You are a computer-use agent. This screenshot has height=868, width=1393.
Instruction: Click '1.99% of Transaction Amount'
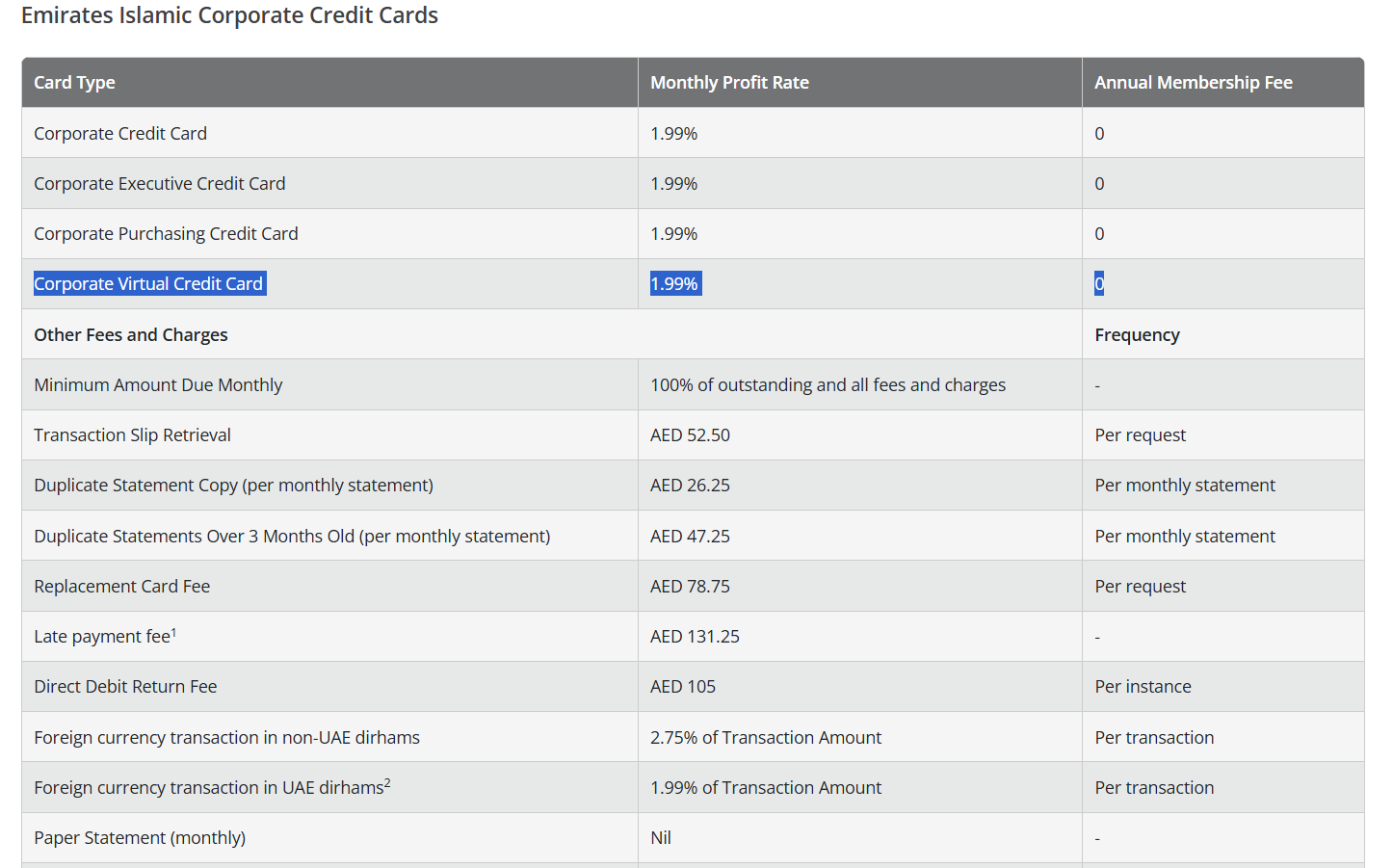(x=766, y=788)
